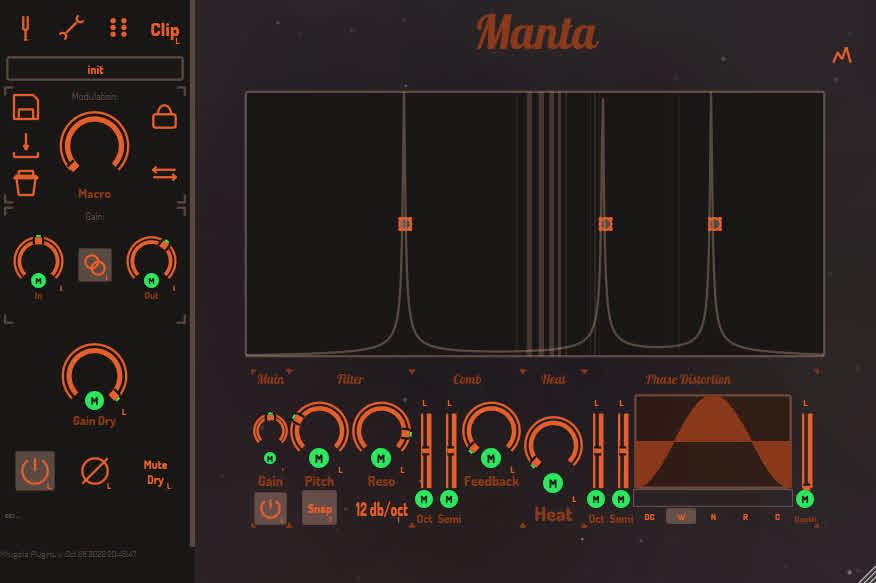Screen dimensions: 876x583
Task: Toggle the Main section power button
Action: [270, 508]
